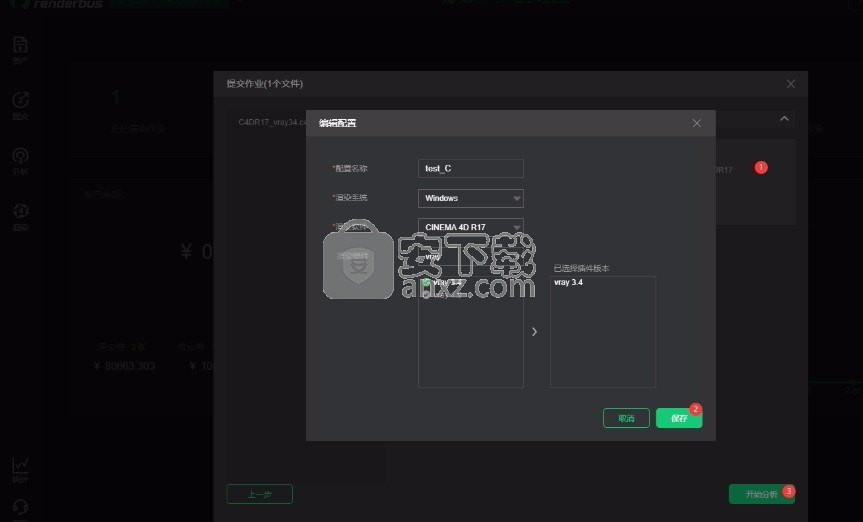The image size is (863, 522).
Task: Open the 统计 statistics section in the sidebar
Action: 20,470
